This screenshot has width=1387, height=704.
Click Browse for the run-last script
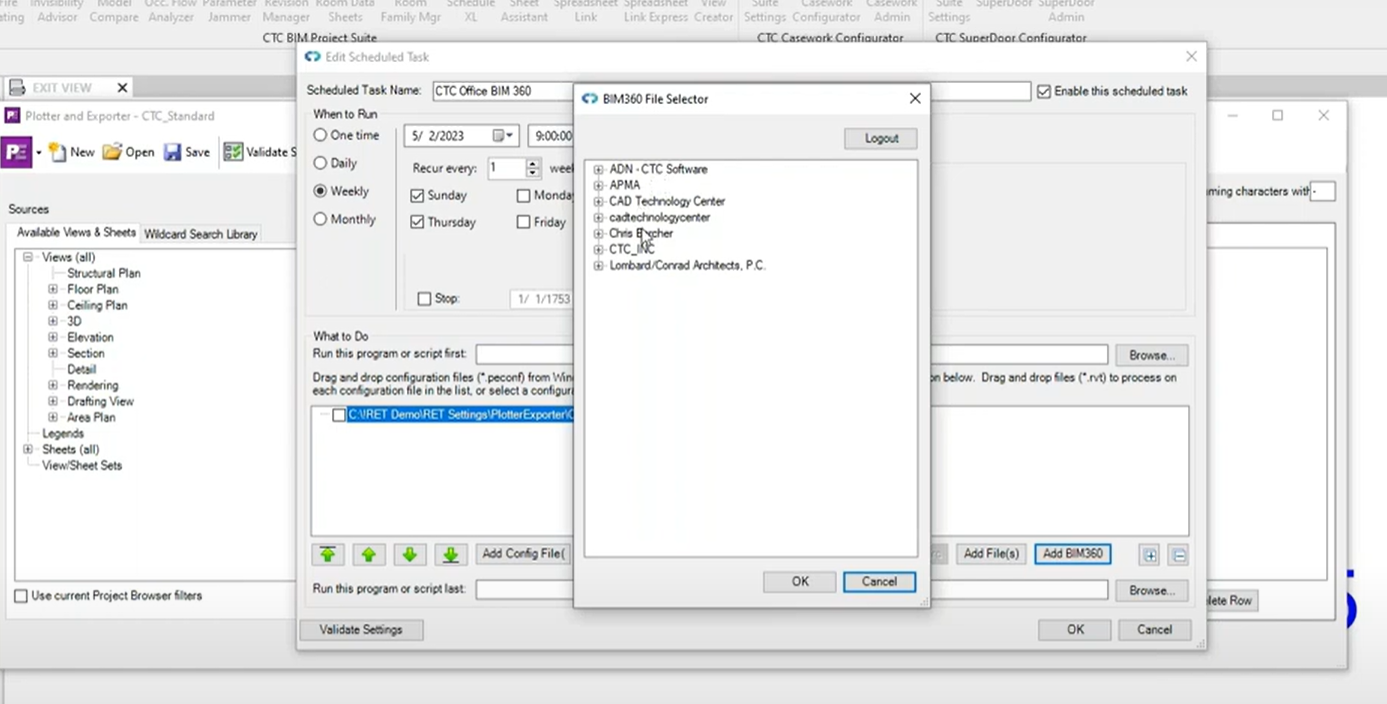pyautogui.click(x=1151, y=590)
